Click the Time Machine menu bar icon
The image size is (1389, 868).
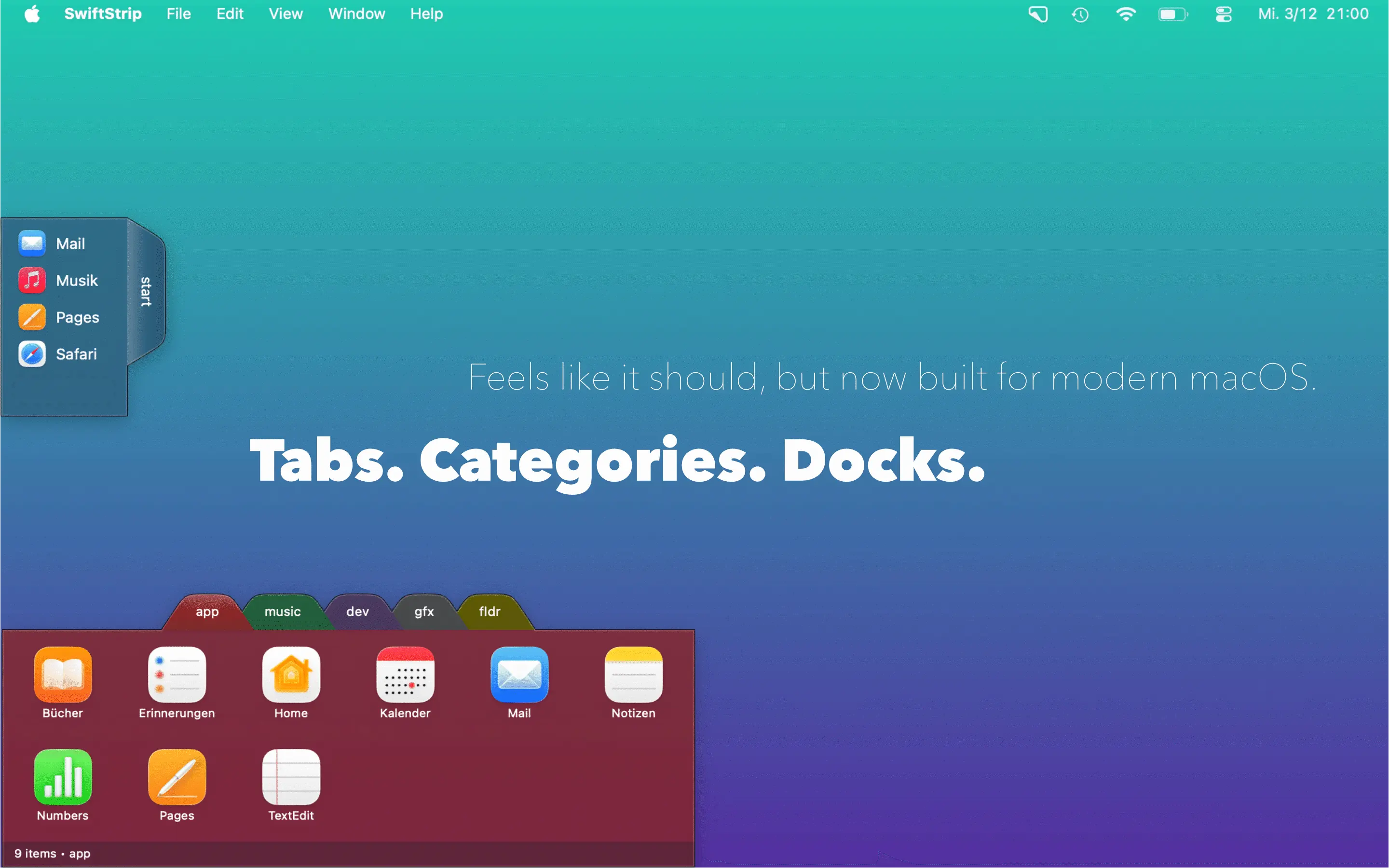click(x=1080, y=14)
